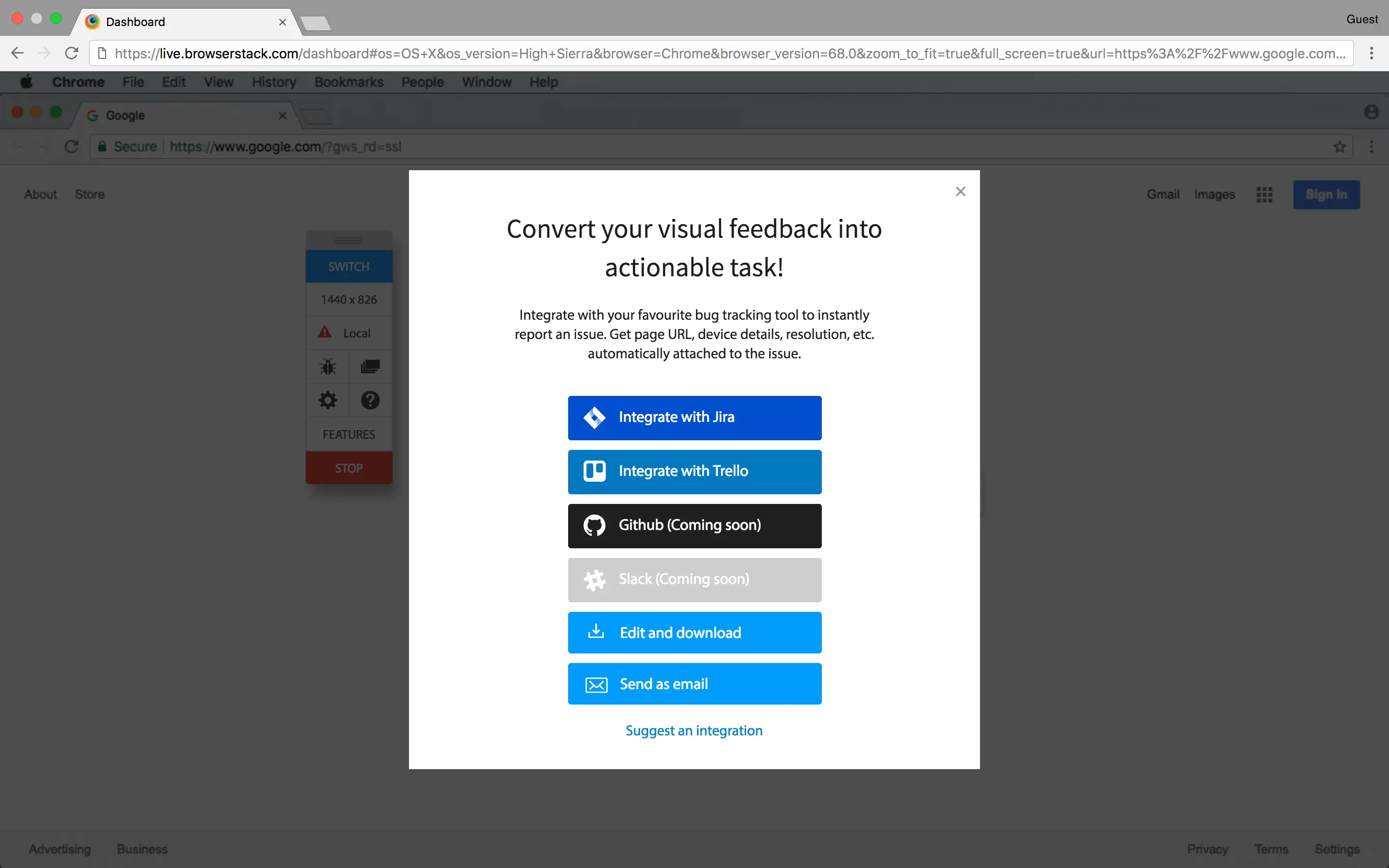This screenshot has height=868, width=1389.
Task: Click the stacked windows icon in toolbar
Action: tap(370, 366)
